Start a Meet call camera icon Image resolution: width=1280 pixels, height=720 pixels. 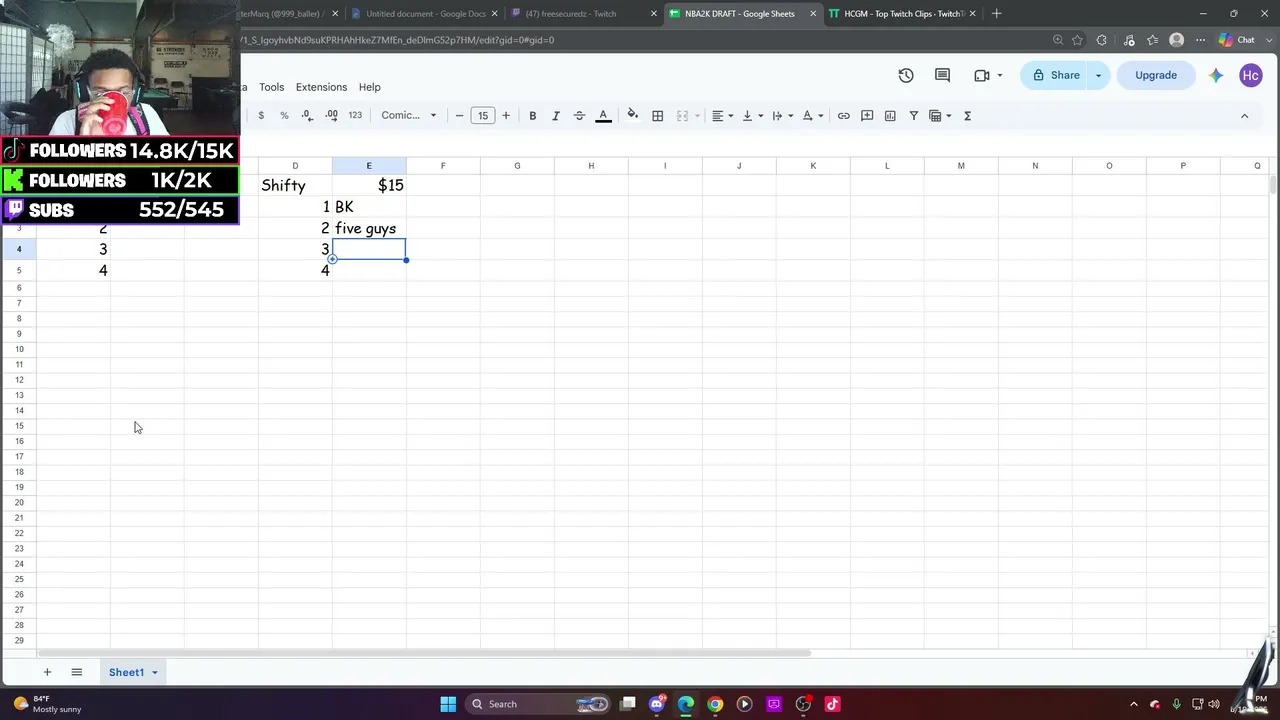pyautogui.click(x=982, y=75)
